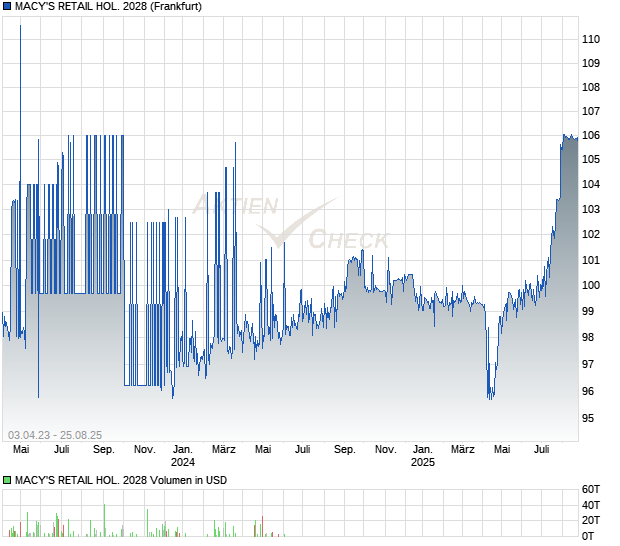Click the green volume legend square

7,480
